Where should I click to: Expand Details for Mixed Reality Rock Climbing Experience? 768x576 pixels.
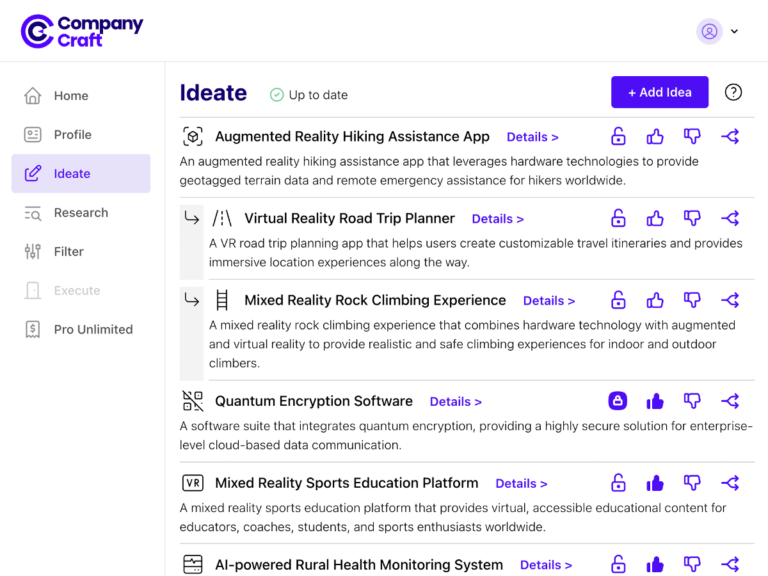[x=548, y=301]
